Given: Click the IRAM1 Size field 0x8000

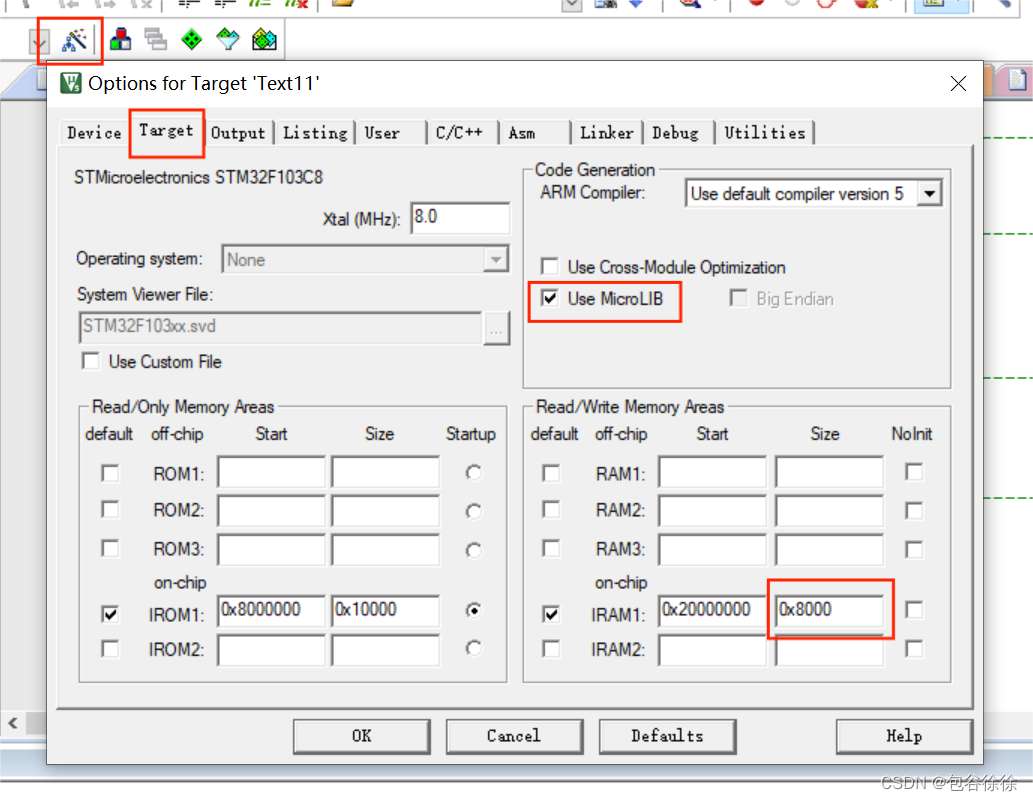Looking at the screenshot, I should (829, 611).
